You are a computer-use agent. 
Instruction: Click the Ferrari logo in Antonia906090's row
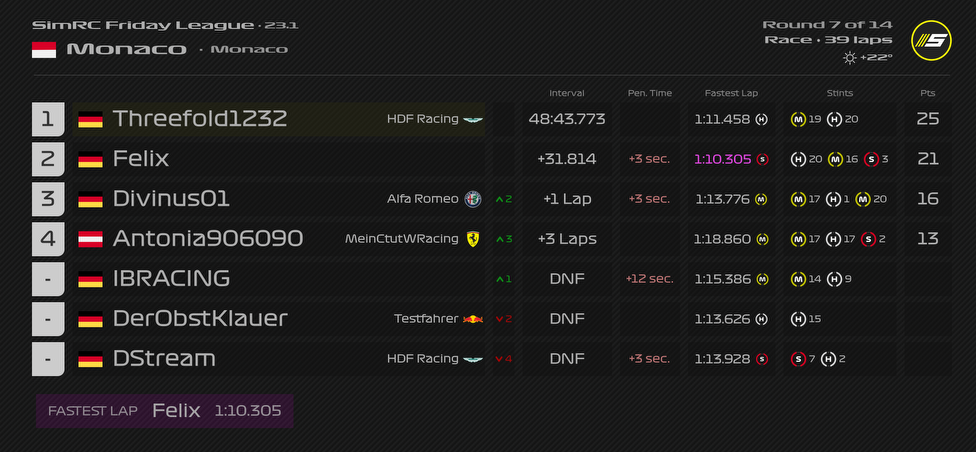(472, 239)
